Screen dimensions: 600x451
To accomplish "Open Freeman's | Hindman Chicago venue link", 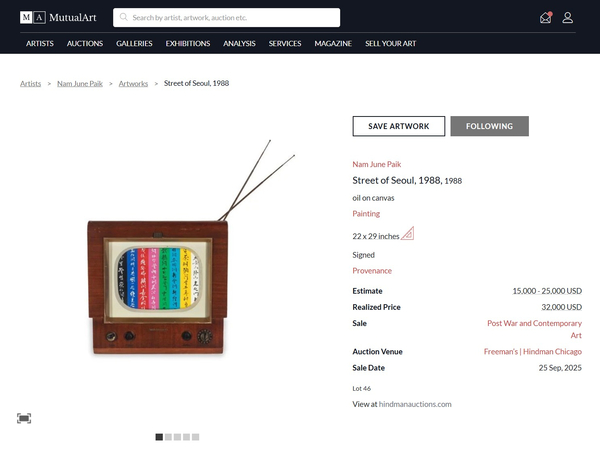I will [x=533, y=352].
